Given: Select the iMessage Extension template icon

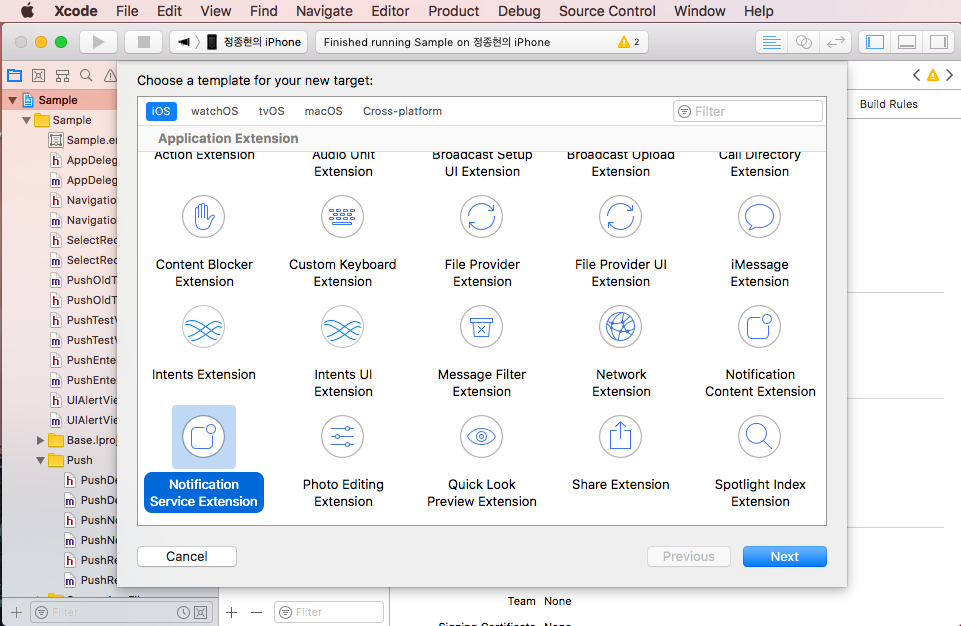Looking at the screenshot, I should point(759,216).
